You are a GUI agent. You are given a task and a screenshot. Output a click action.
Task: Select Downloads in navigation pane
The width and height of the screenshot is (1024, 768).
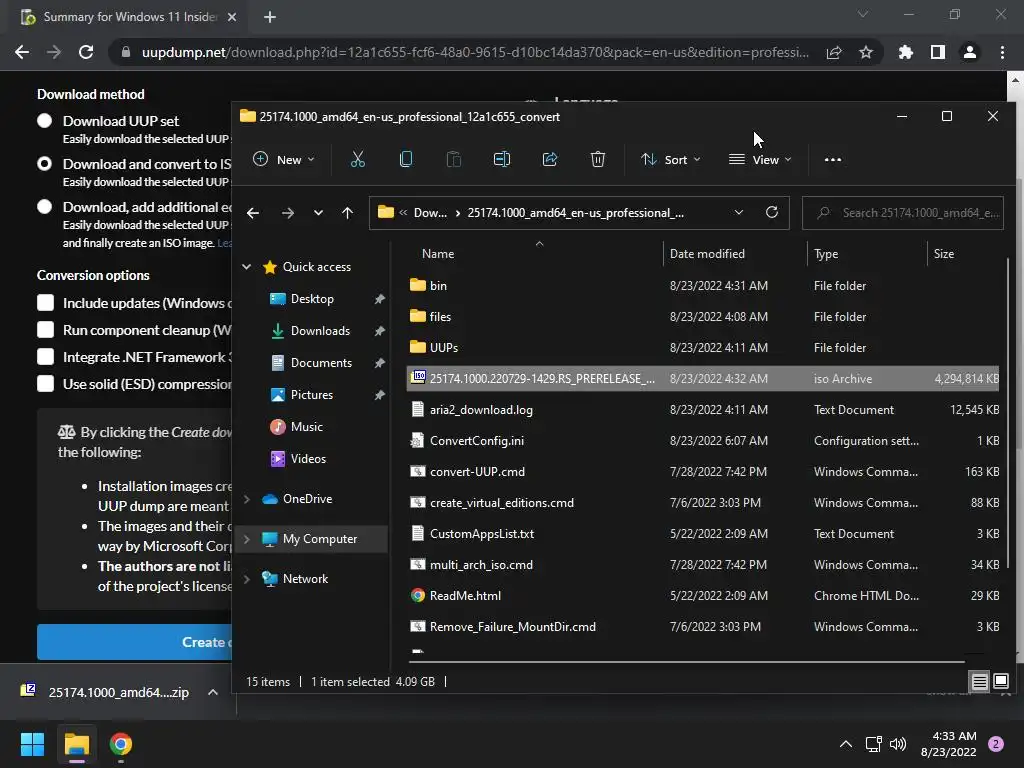320,330
